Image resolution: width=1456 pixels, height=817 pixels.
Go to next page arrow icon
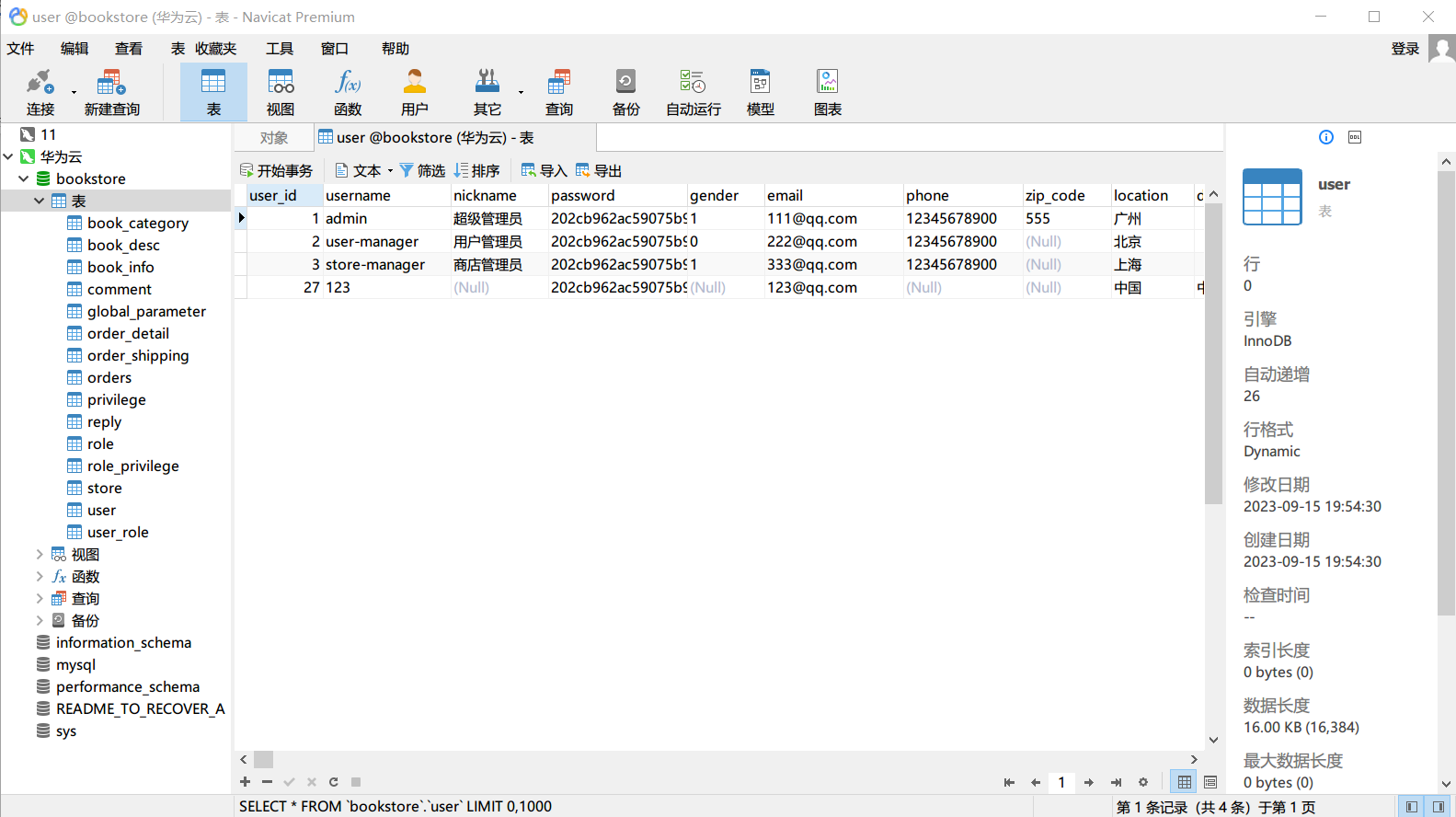coord(1089,782)
